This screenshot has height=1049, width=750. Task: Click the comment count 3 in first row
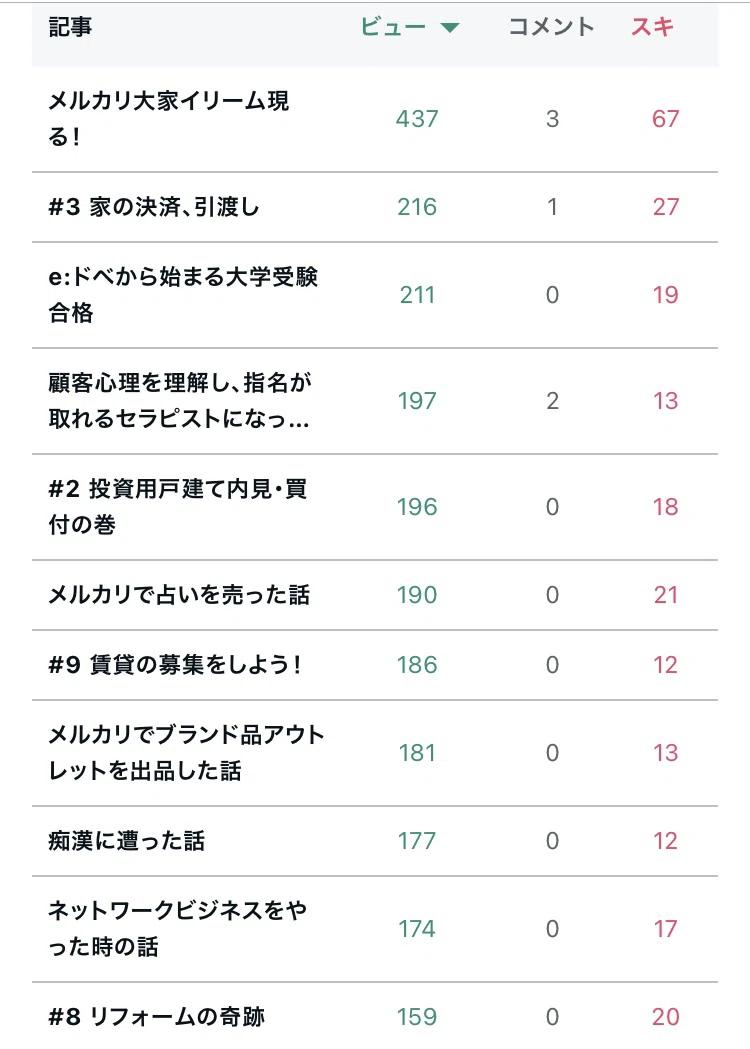[x=552, y=118]
